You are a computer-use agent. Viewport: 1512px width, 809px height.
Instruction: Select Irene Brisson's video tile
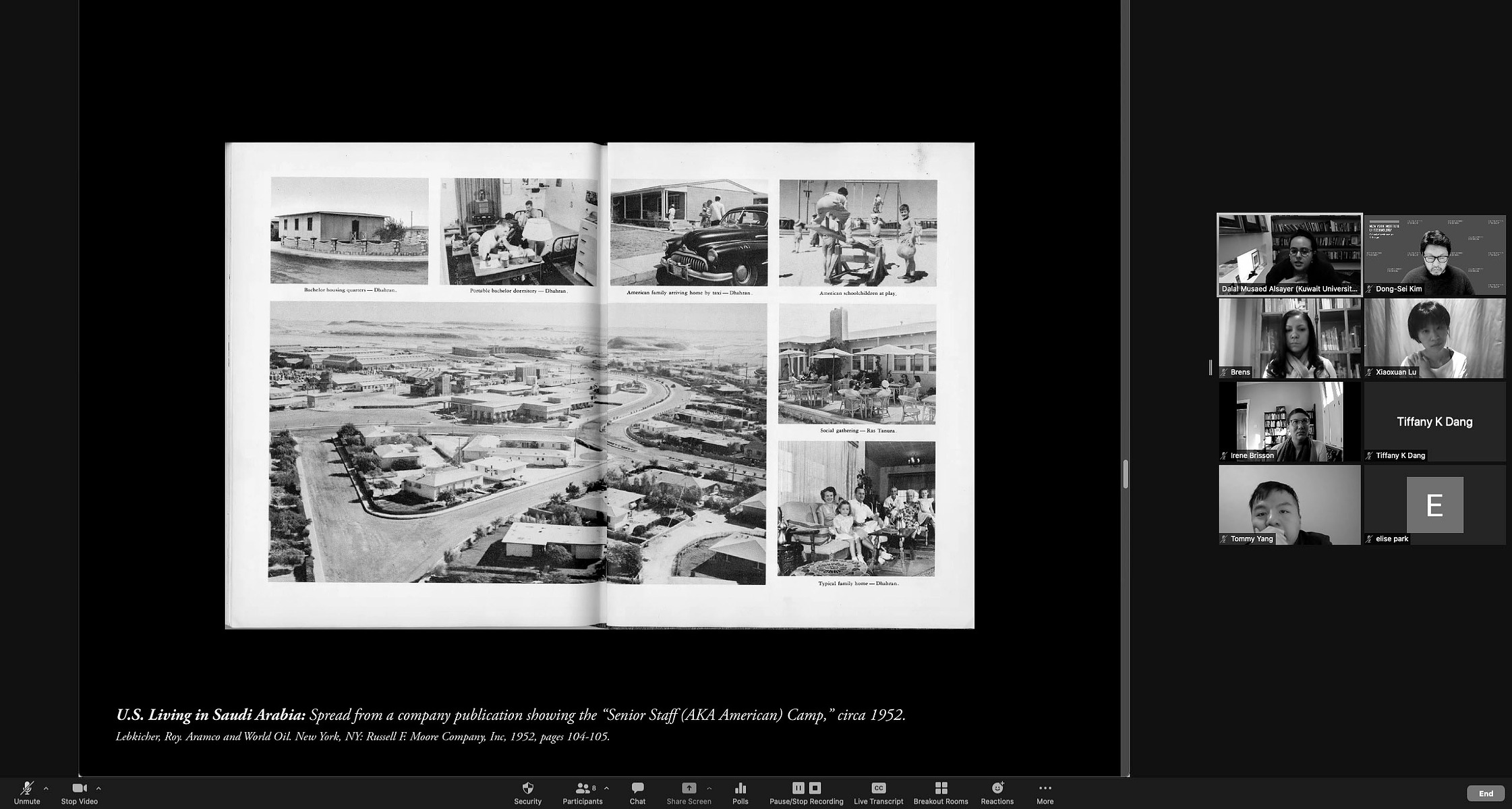coord(1289,422)
